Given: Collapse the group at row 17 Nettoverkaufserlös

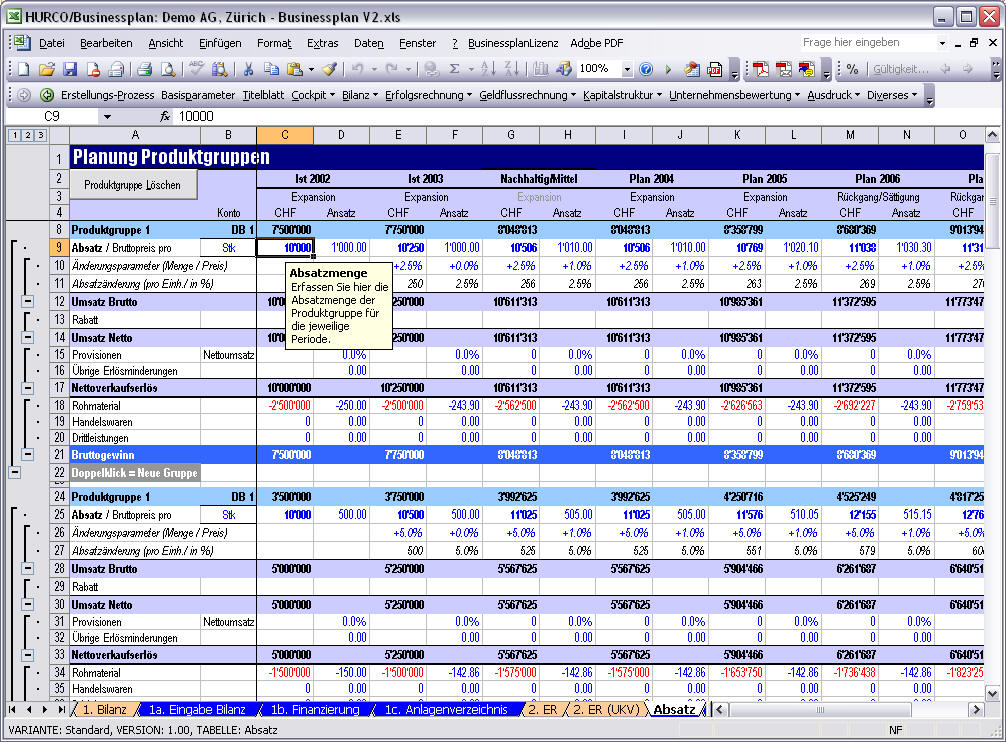Looking at the screenshot, I should [28, 387].
